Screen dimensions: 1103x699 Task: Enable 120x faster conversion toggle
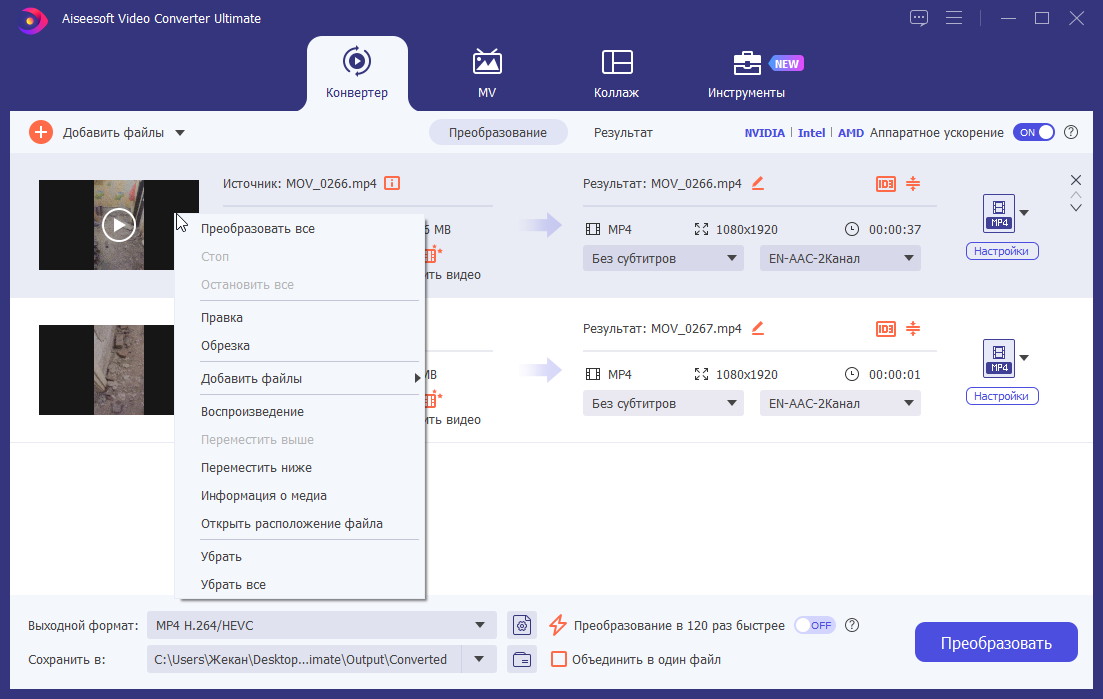pos(813,625)
